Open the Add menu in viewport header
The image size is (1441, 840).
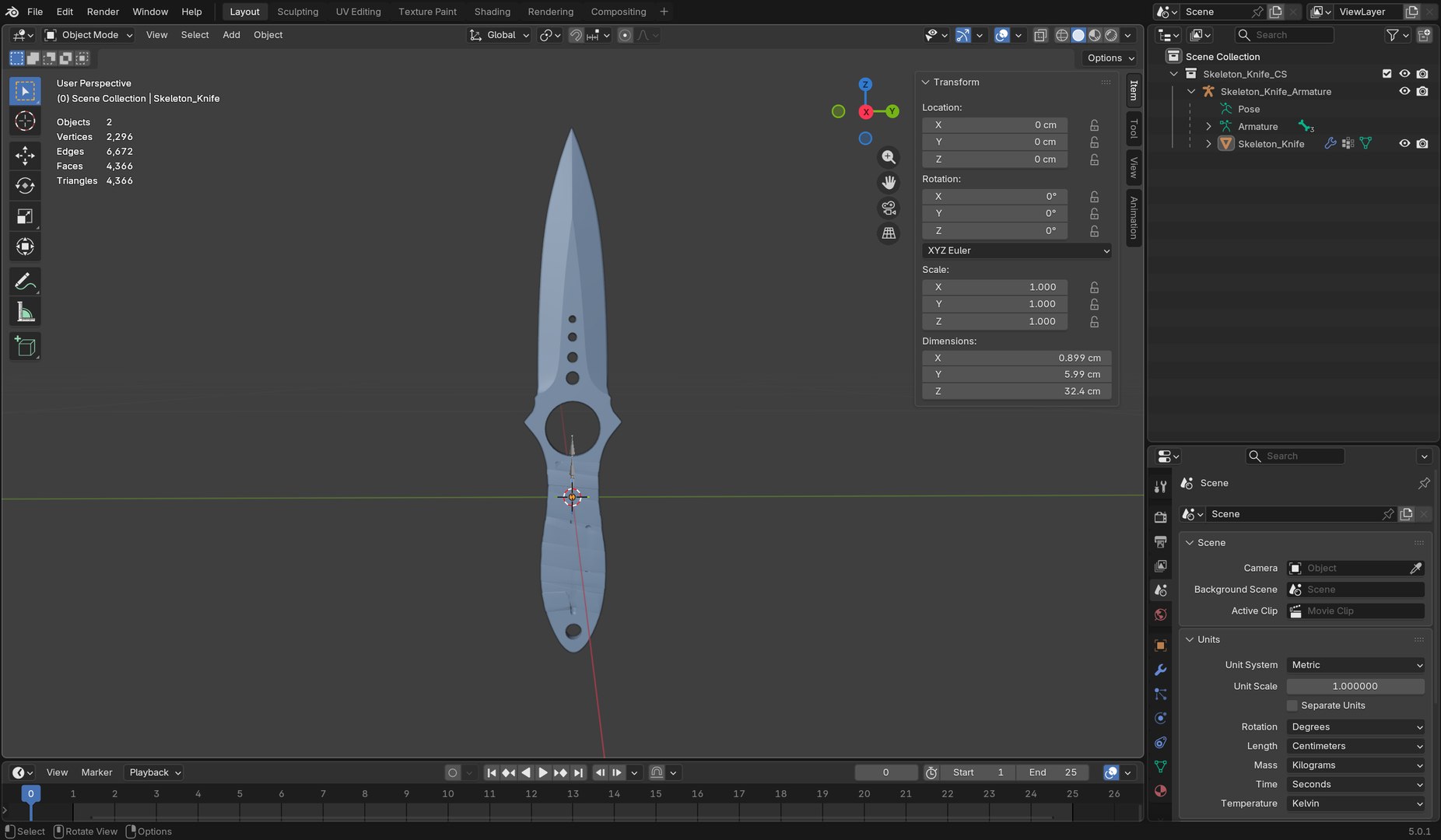click(x=231, y=35)
